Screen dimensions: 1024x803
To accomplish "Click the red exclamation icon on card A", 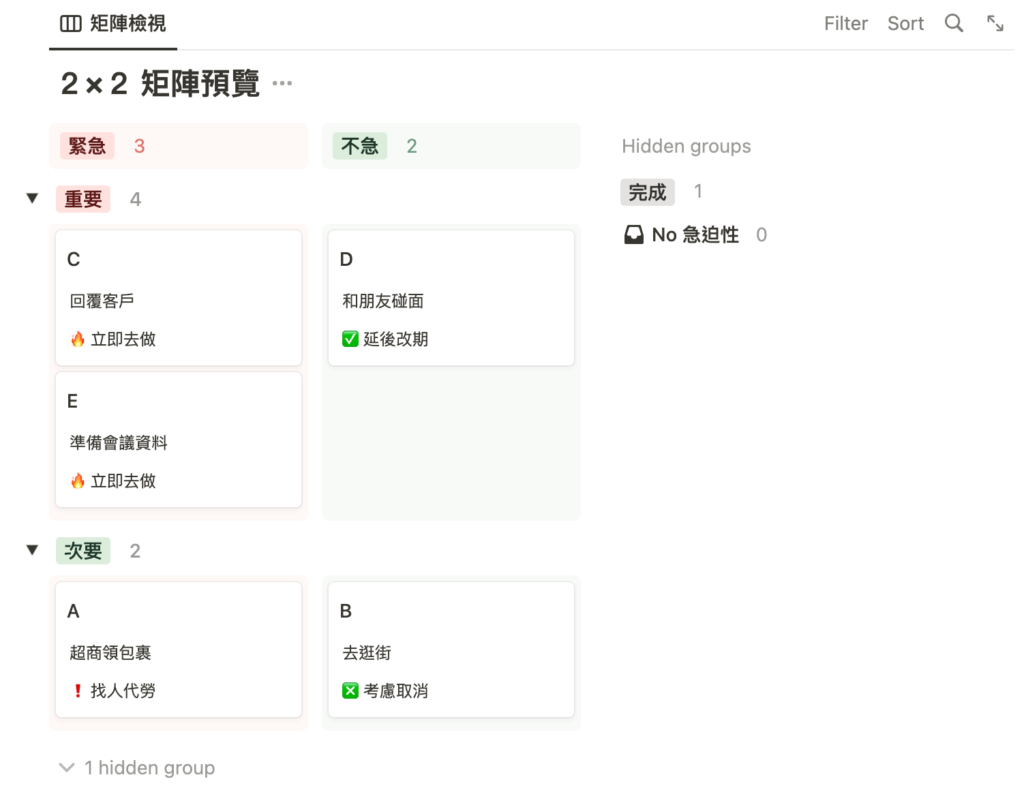I will point(77,690).
